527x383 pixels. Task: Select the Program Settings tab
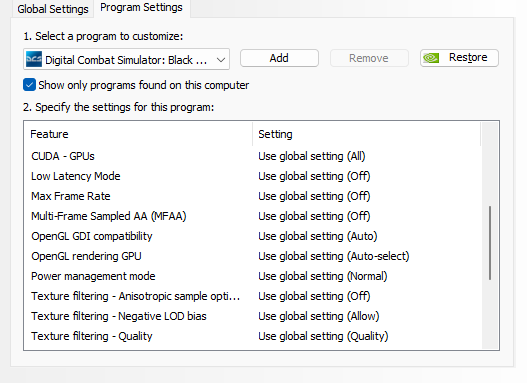[141, 7]
